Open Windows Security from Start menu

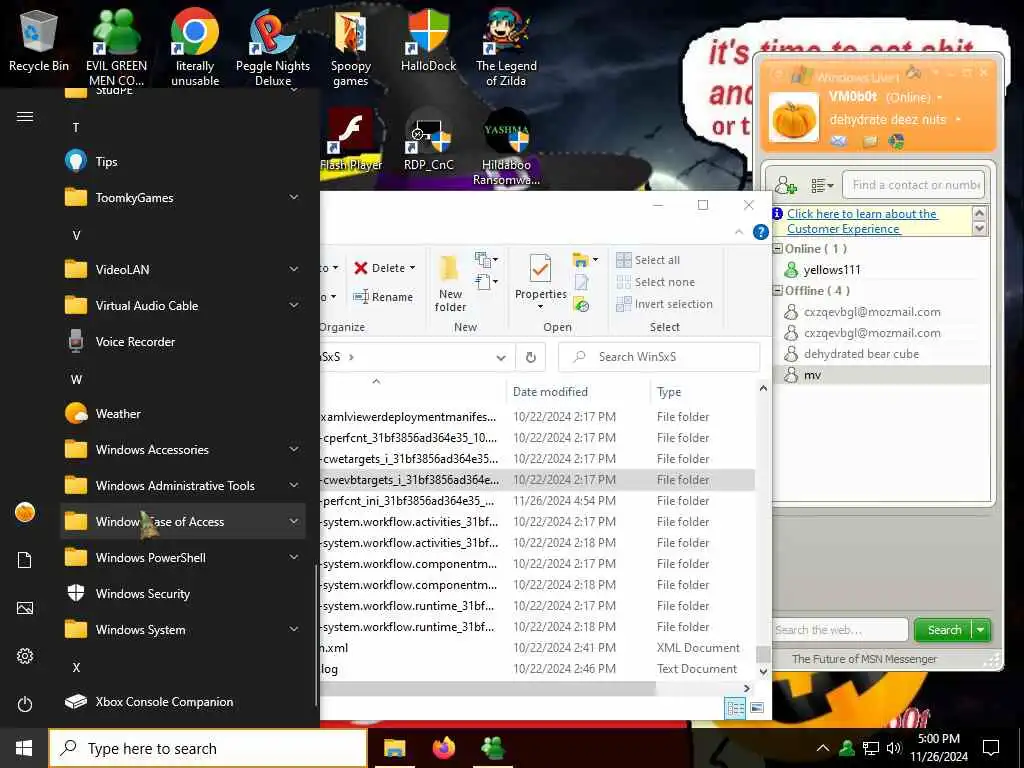click(183, 594)
